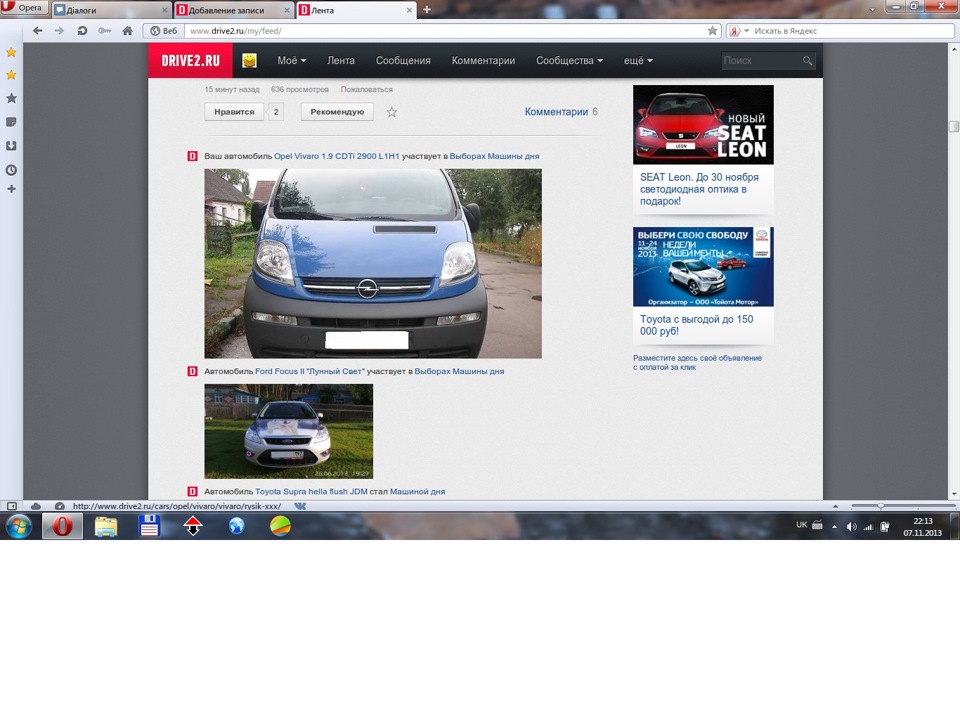Open the notes panel in sidebar

click(11, 122)
